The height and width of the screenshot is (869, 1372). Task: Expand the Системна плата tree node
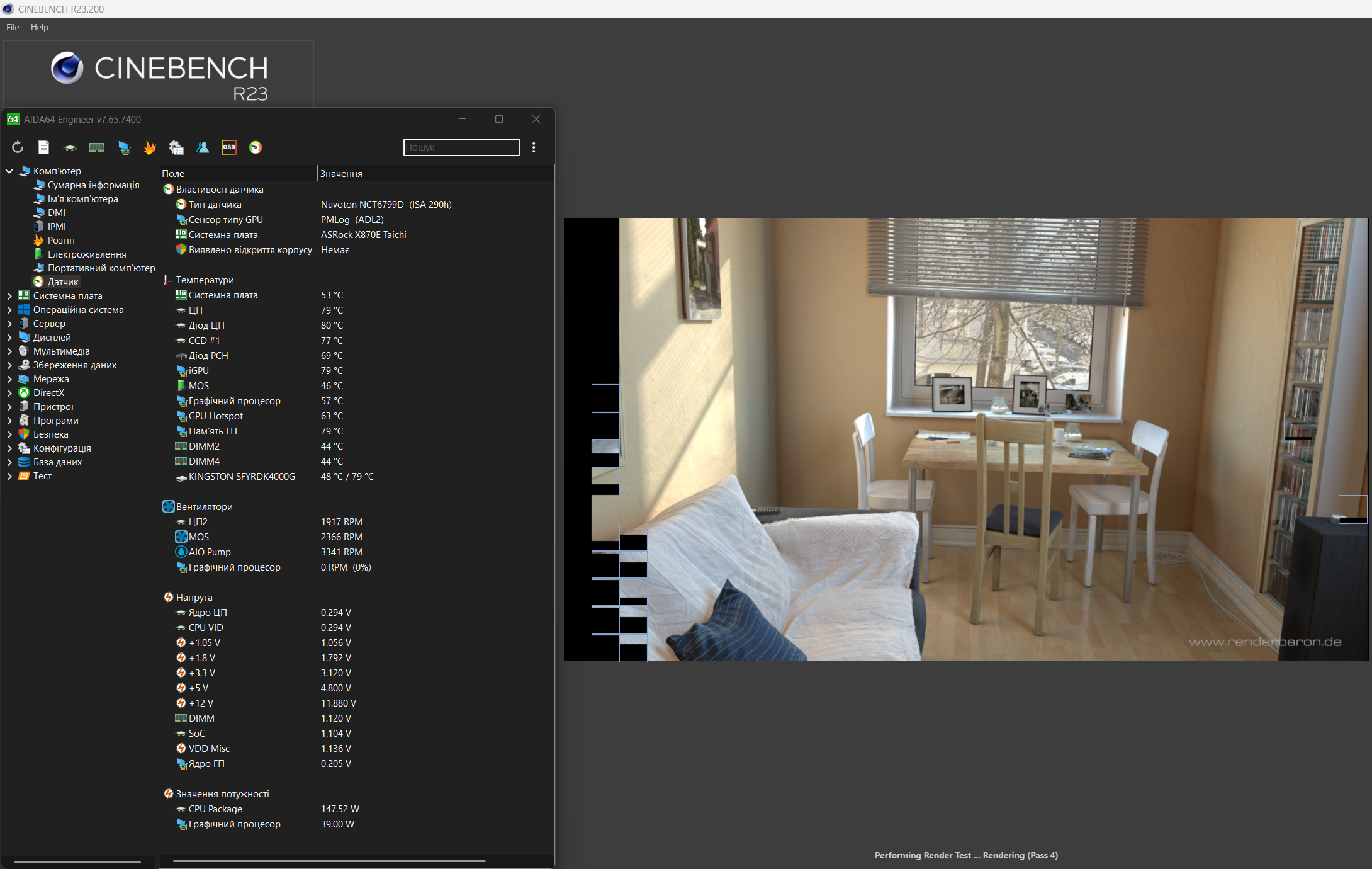pyautogui.click(x=9, y=296)
